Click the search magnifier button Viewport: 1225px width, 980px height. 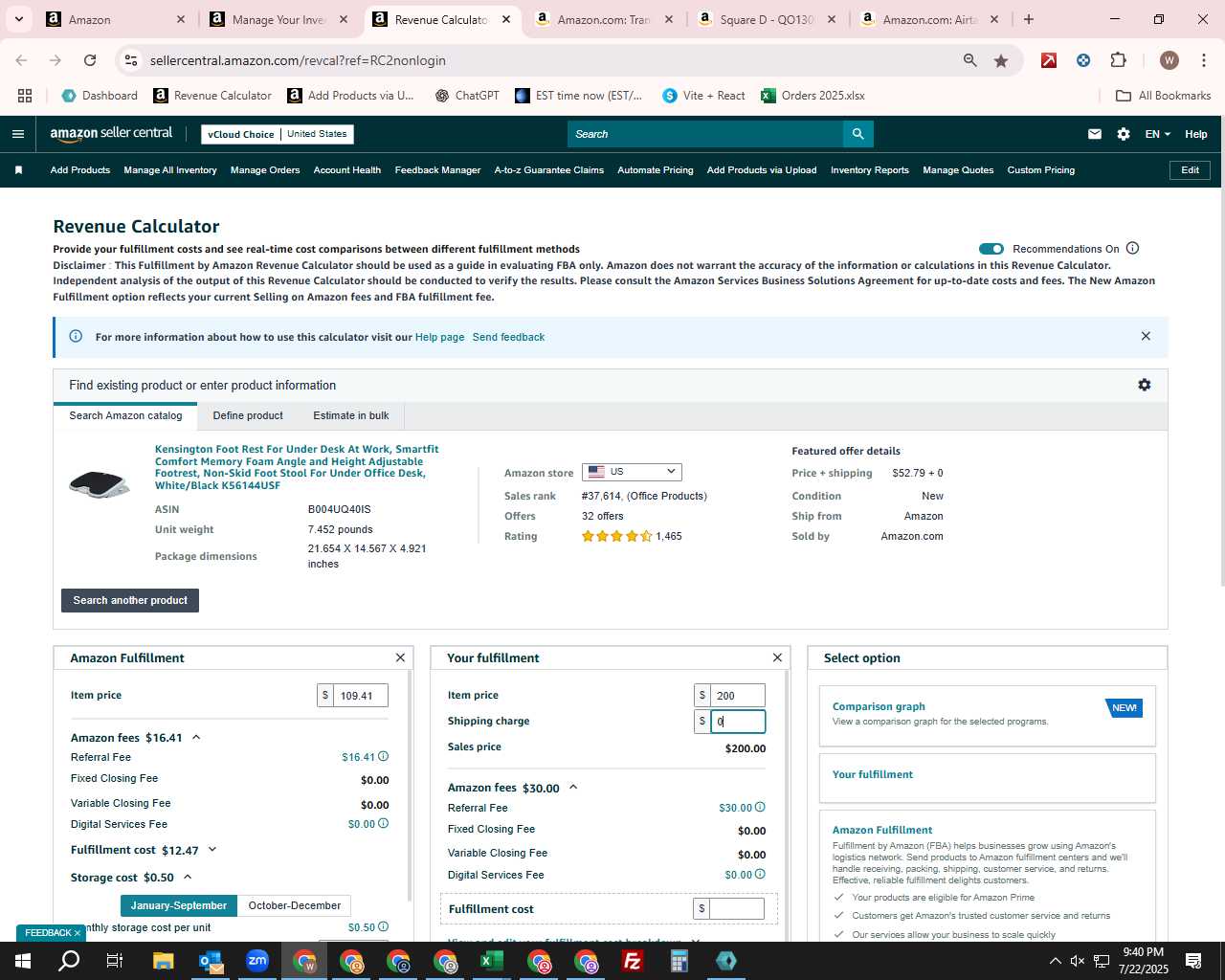tap(858, 134)
